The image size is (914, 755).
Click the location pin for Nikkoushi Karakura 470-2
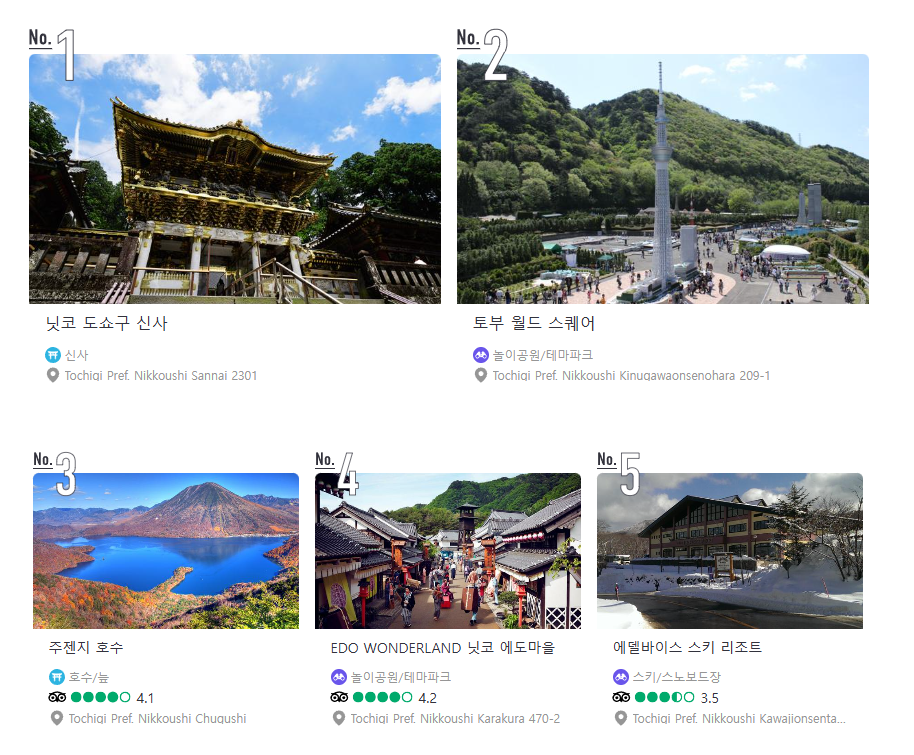[x=339, y=718]
